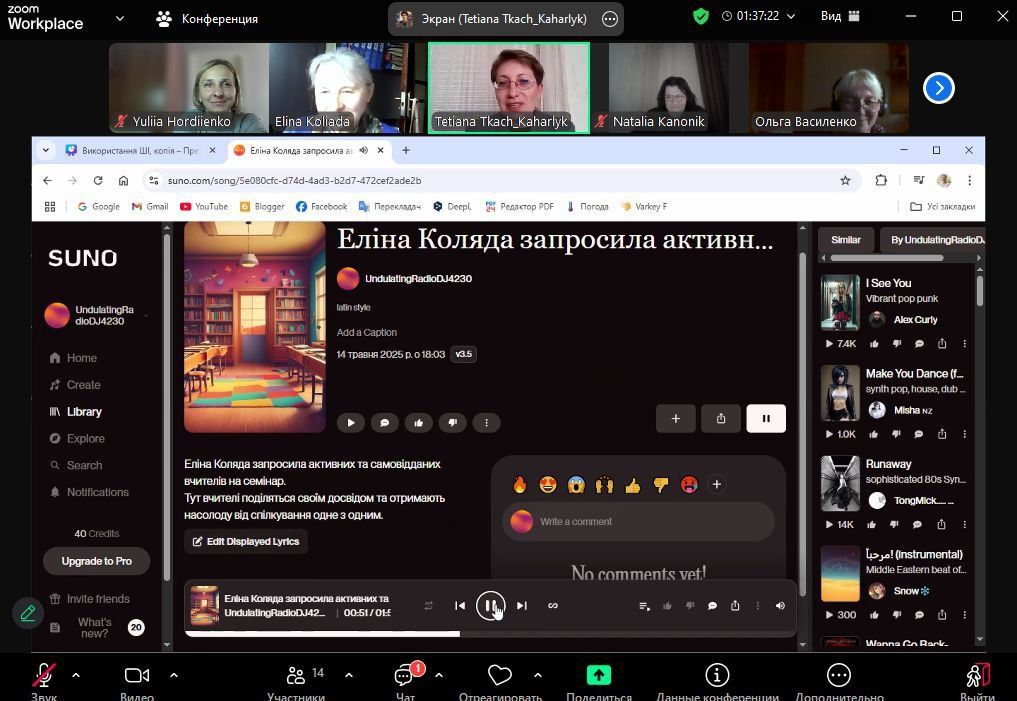
Task: Share the Runaway track from the similar list
Action: point(941,524)
